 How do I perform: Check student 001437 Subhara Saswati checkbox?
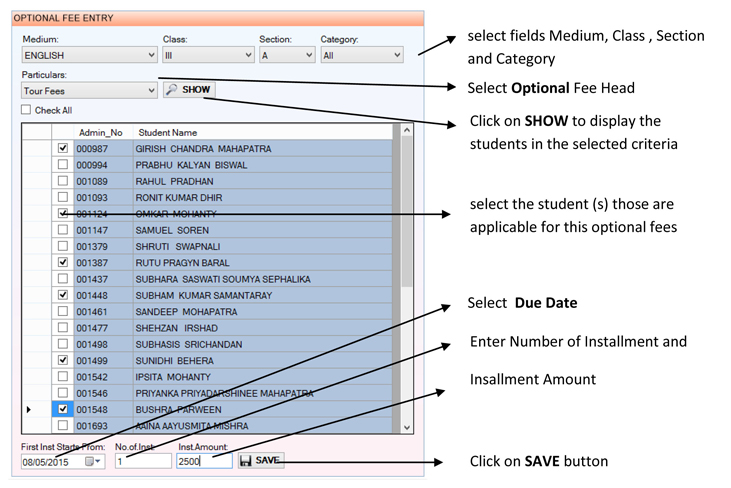62,279
